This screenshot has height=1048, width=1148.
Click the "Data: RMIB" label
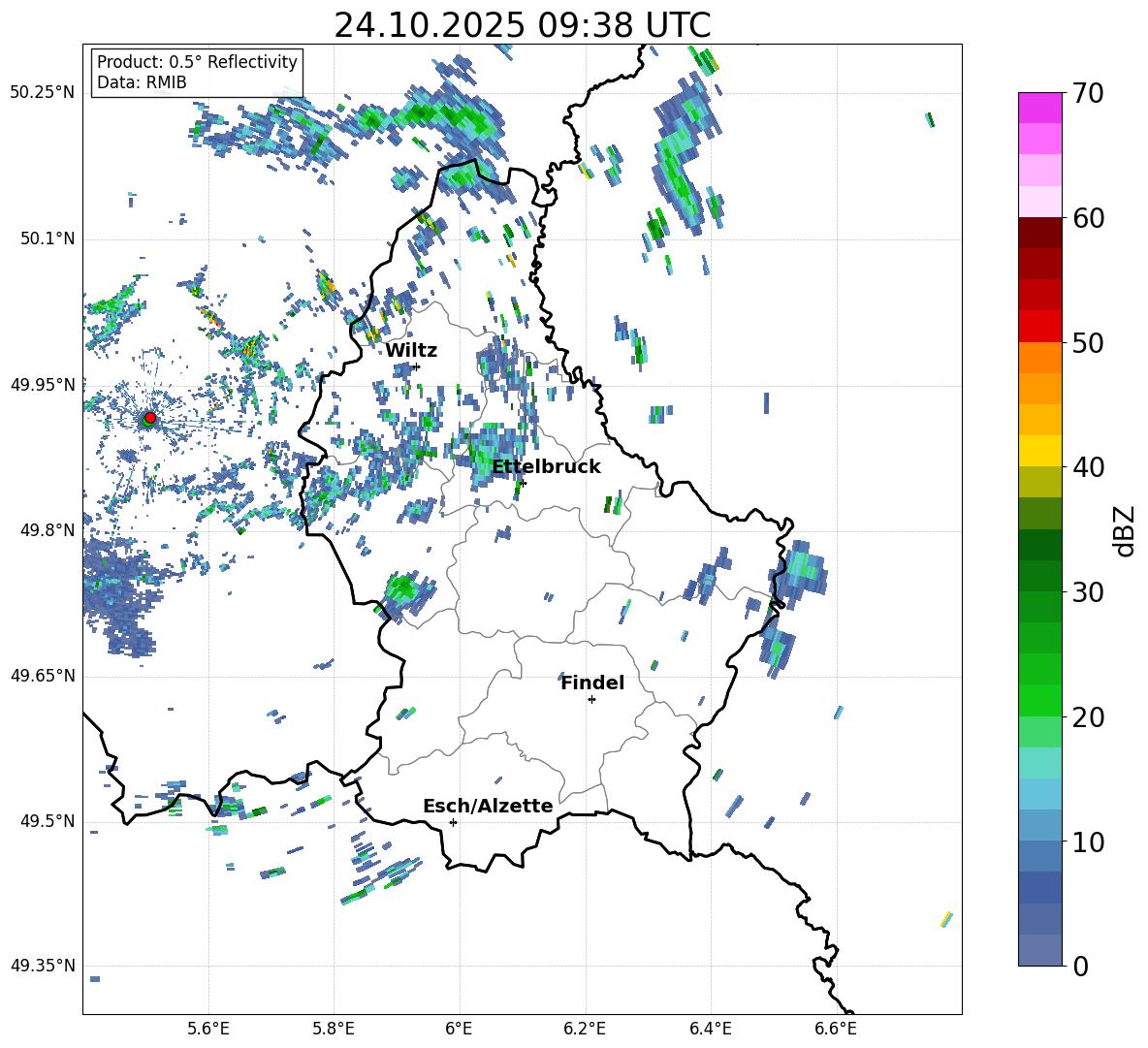pyautogui.click(x=142, y=82)
